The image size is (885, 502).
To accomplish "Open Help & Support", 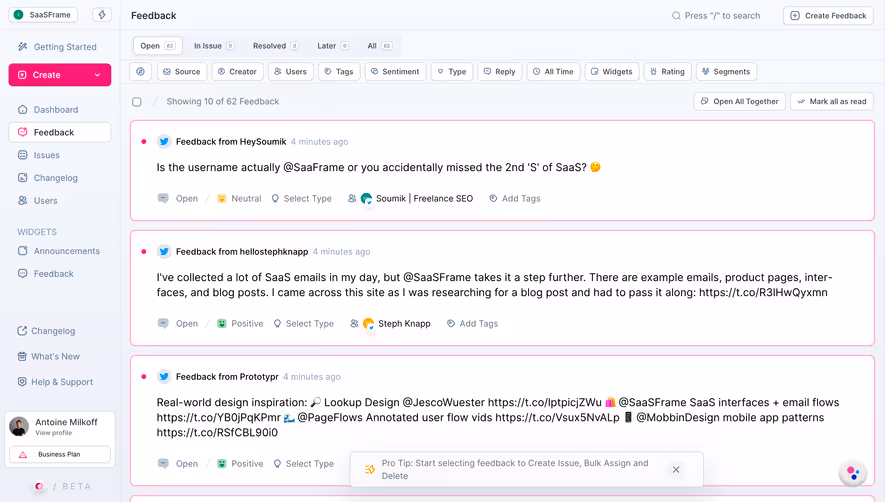I will tap(55, 382).
